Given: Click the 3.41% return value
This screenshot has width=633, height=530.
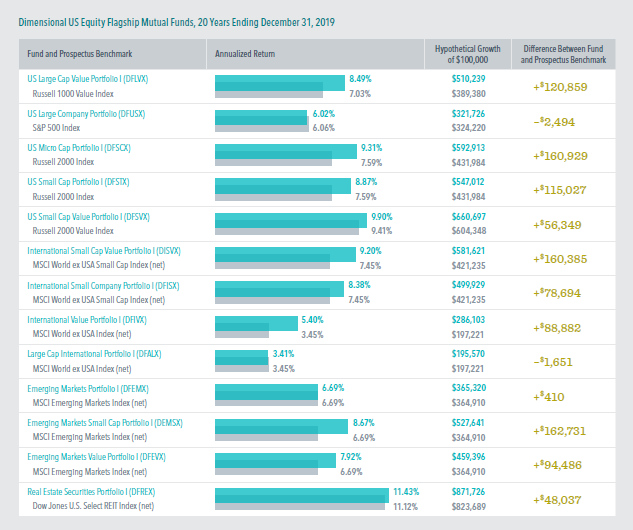Looking at the screenshot, I should pyautogui.click(x=283, y=354).
